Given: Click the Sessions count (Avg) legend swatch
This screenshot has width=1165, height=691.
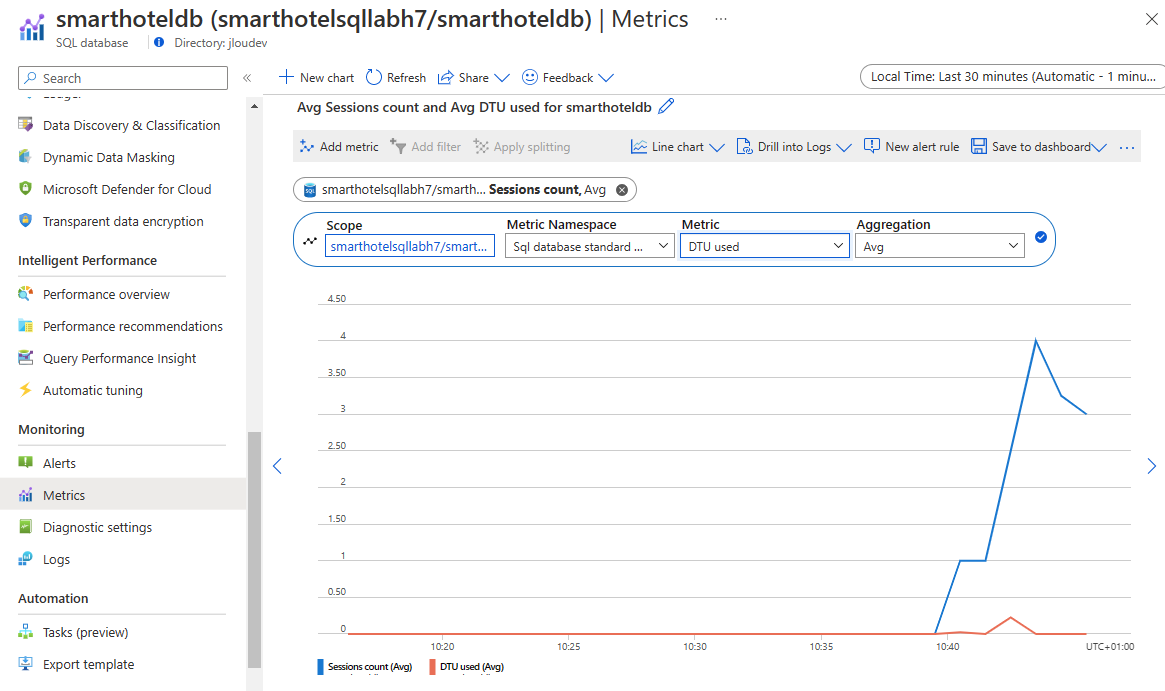Looking at the screenshot, I should pyautogui.click(x=320, y=666).
